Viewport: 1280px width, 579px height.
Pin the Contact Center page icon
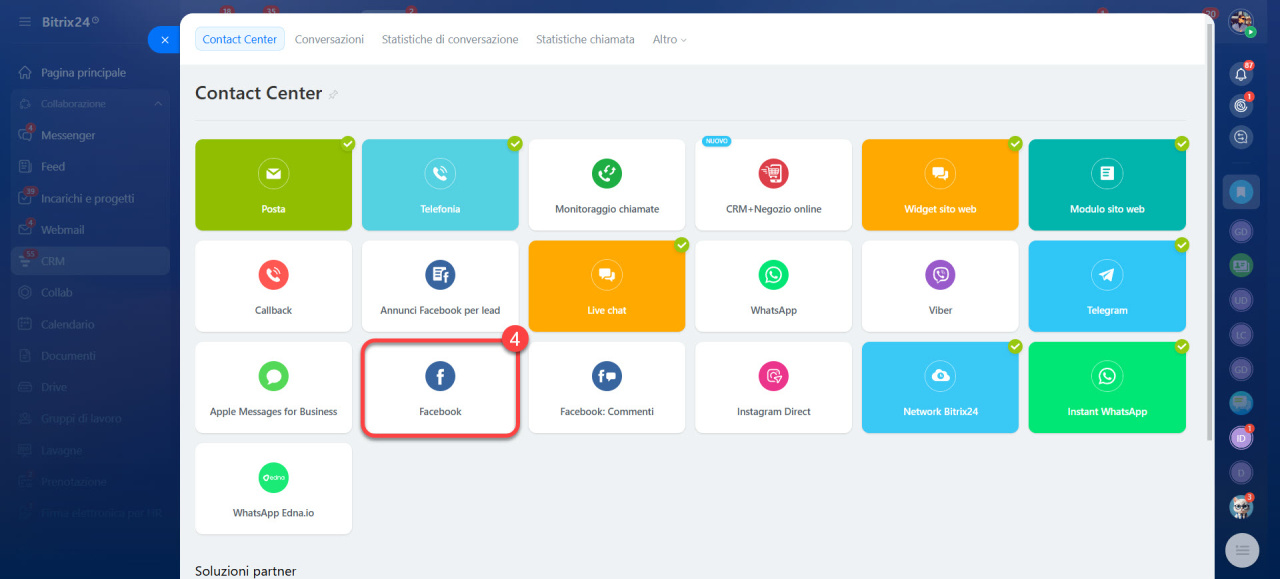[x=334, y=94]
